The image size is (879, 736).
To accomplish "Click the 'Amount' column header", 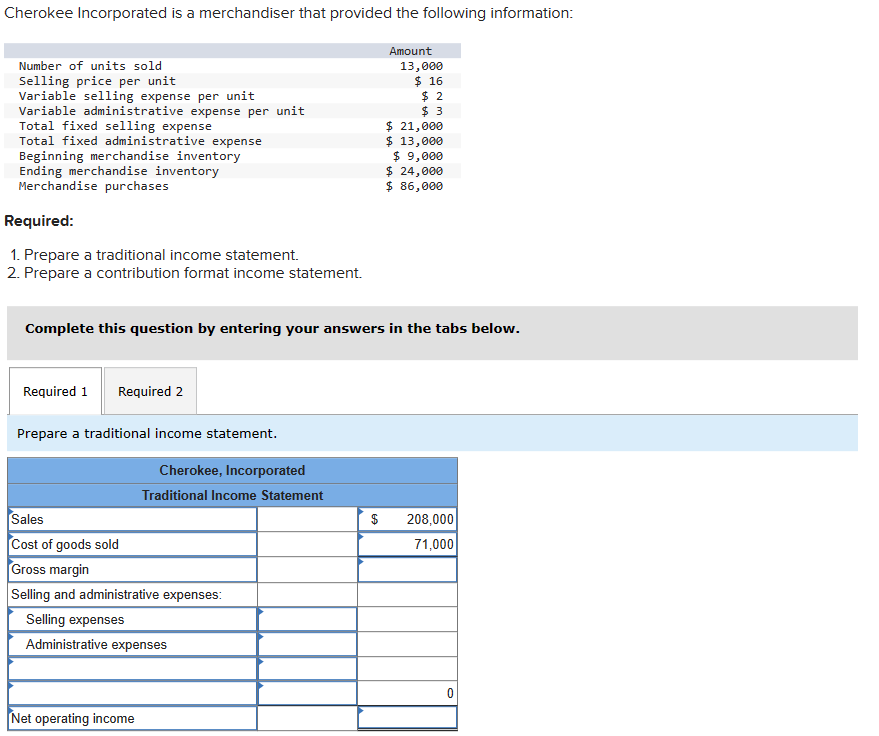I will click(410, 51).
